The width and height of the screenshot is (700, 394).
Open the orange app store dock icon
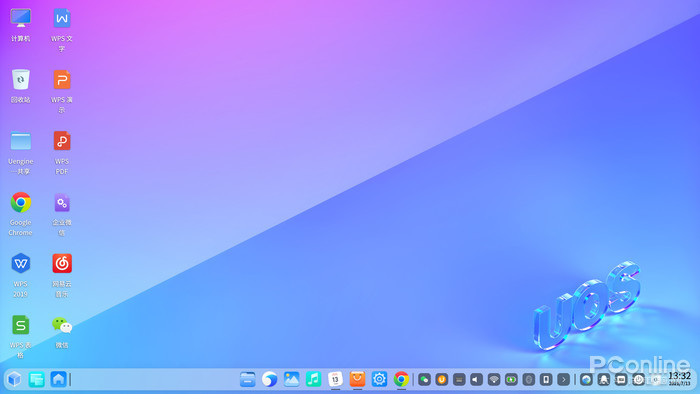pos(357,379)
